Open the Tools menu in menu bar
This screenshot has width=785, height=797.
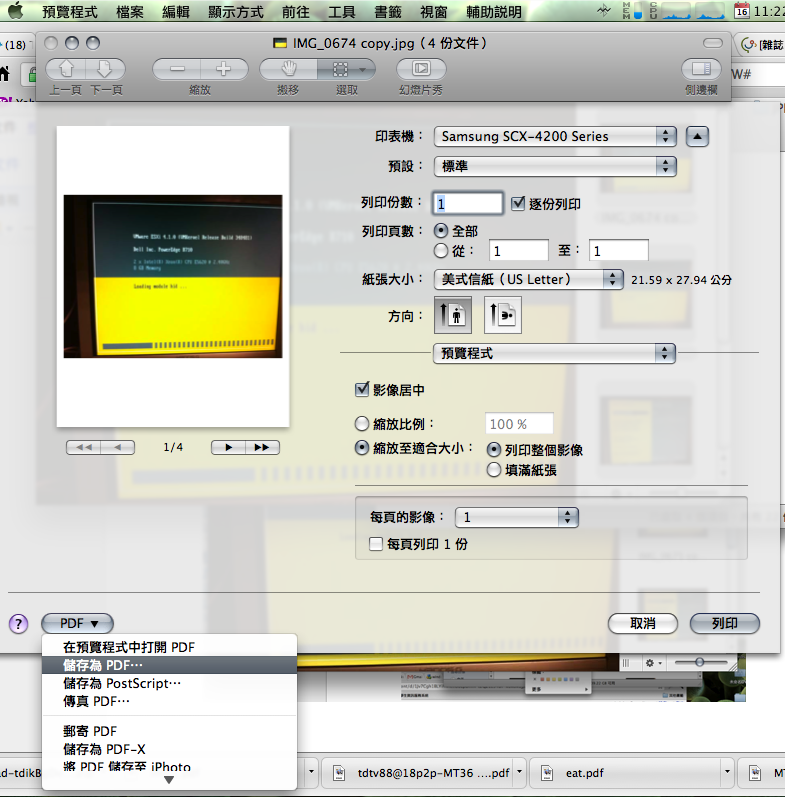tap(342, 11)
